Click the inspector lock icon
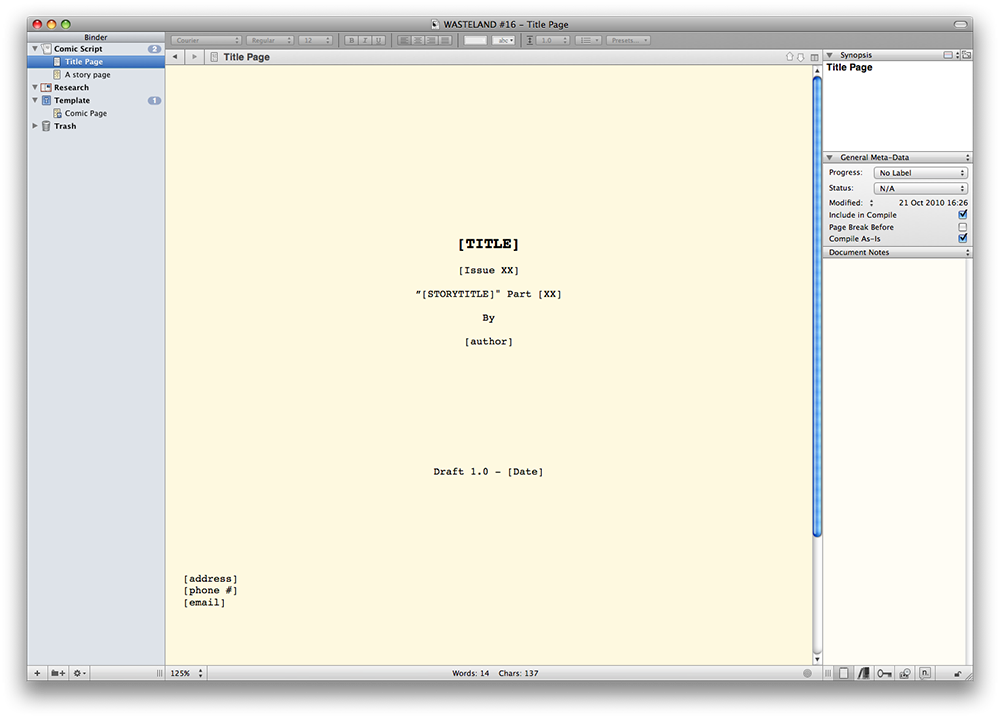Viewport: 1000px width, 718px height. click(957, 674)
